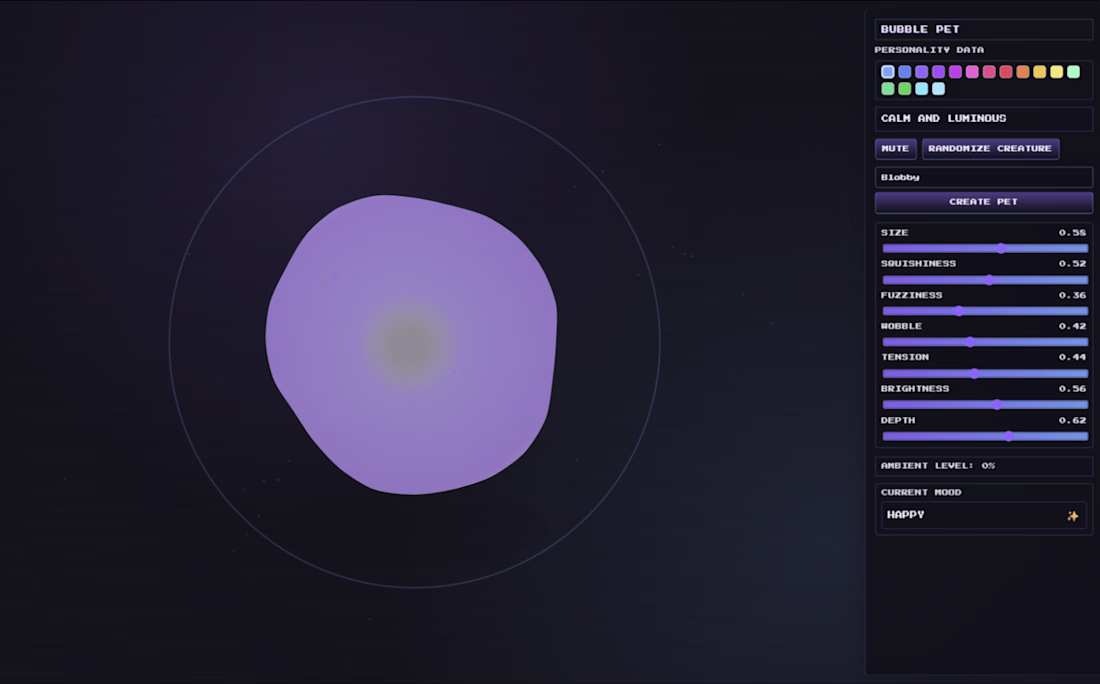Pick the soft green swatch starting the second row
Viewport: 1100px width, 684px height.
coord(887,88)
